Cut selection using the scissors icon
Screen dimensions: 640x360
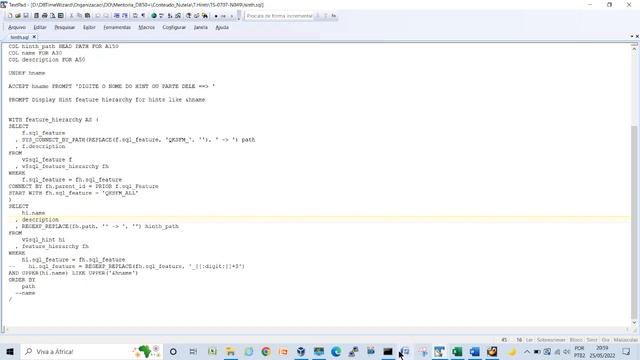point(71,16)
